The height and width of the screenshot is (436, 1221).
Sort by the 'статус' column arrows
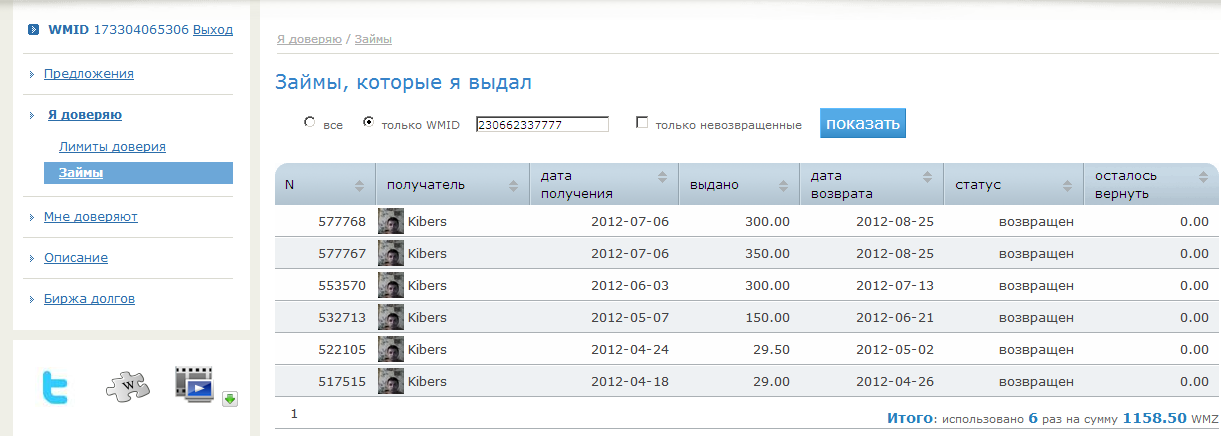click(x=1067, y=185)
